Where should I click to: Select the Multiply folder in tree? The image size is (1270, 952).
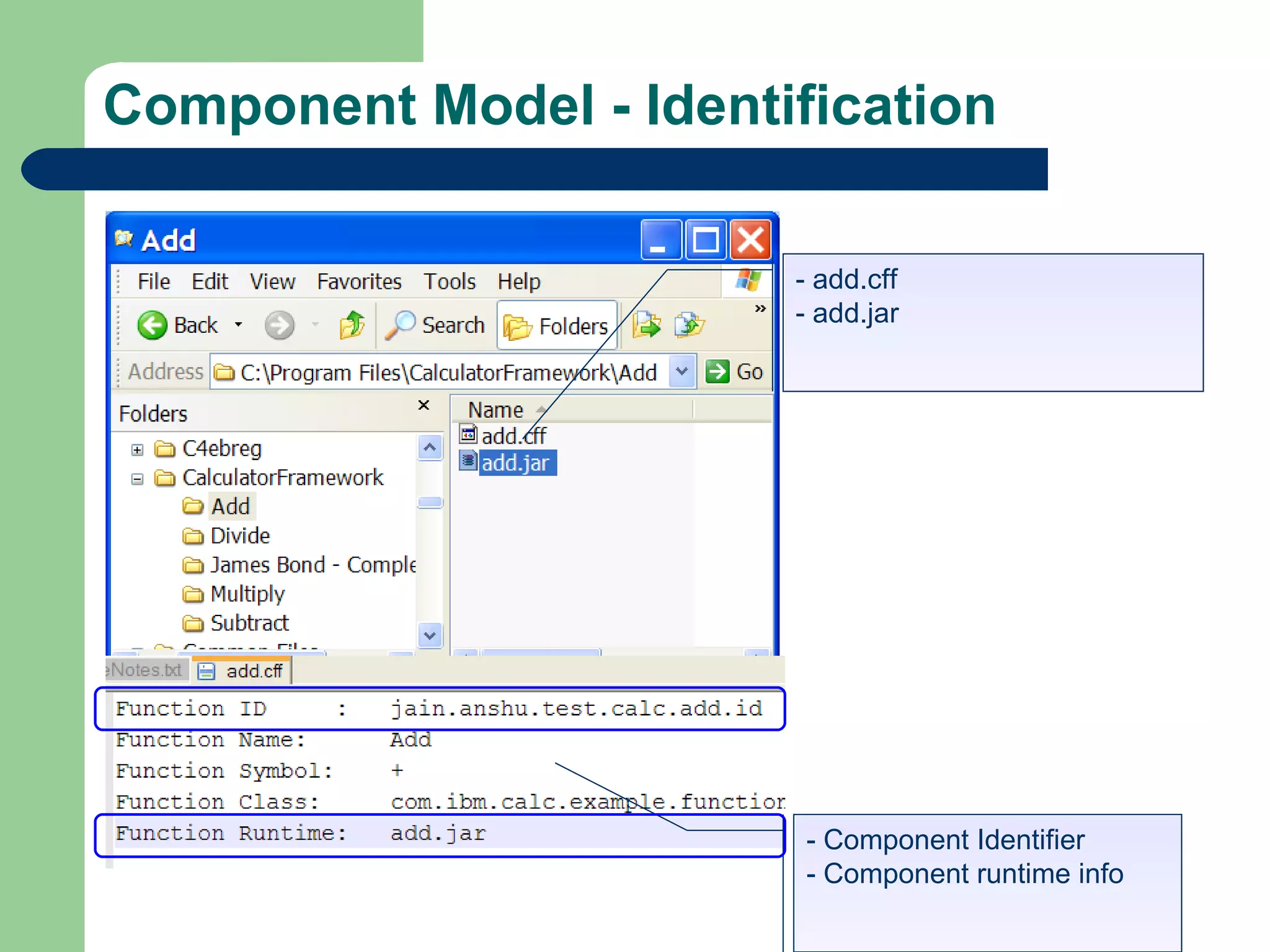tap(247, 594)
